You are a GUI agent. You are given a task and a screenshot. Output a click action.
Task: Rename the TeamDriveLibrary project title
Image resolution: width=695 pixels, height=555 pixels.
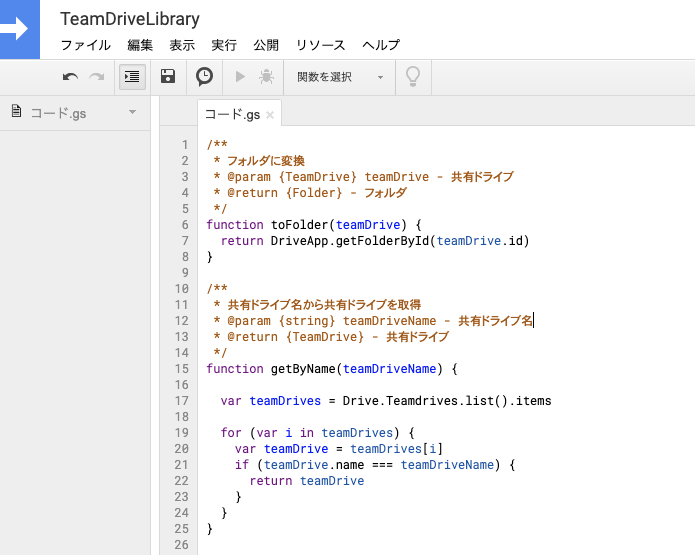[x=130, y=19]
